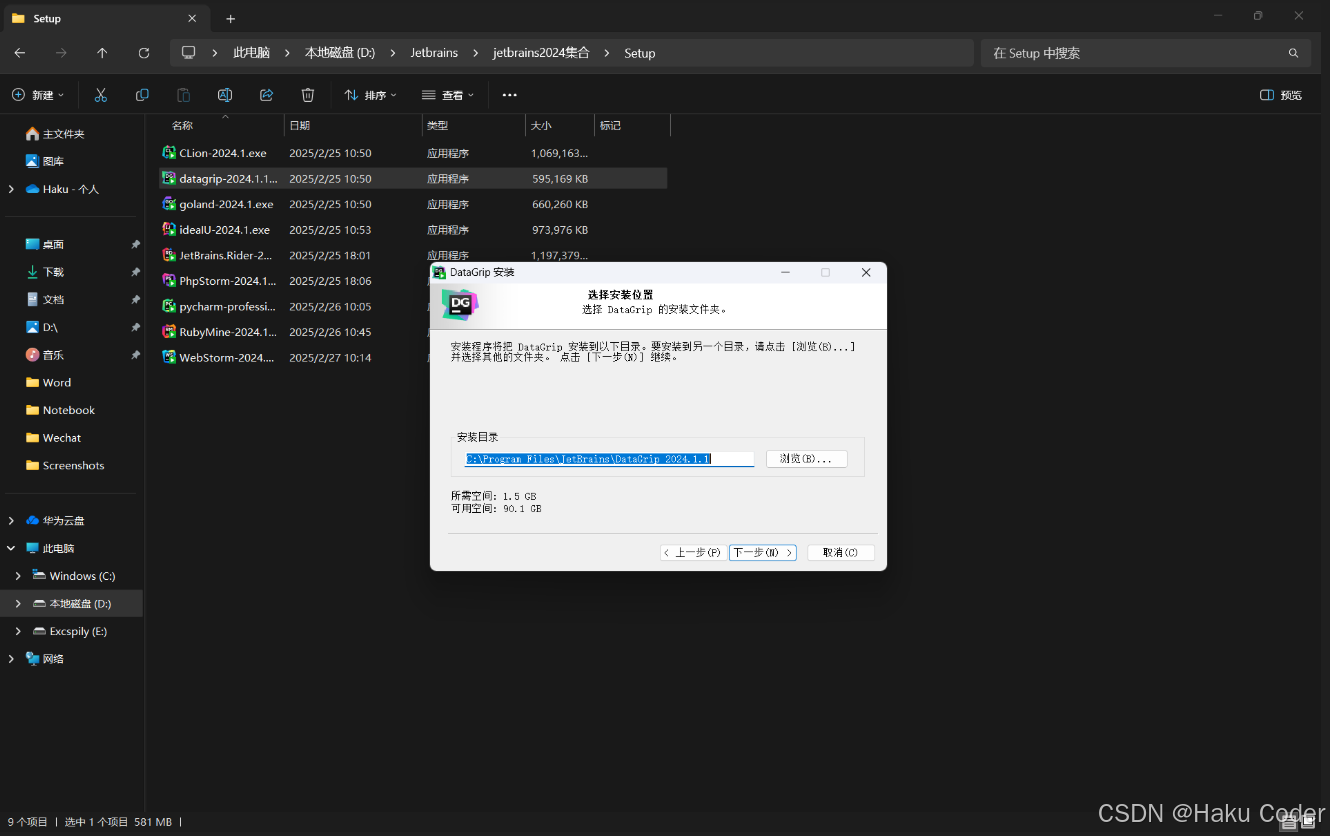The width and height of the screenshot is (1330, 836).
Task: Click the Rename icon in toolbar
Action: pos(225,95)
